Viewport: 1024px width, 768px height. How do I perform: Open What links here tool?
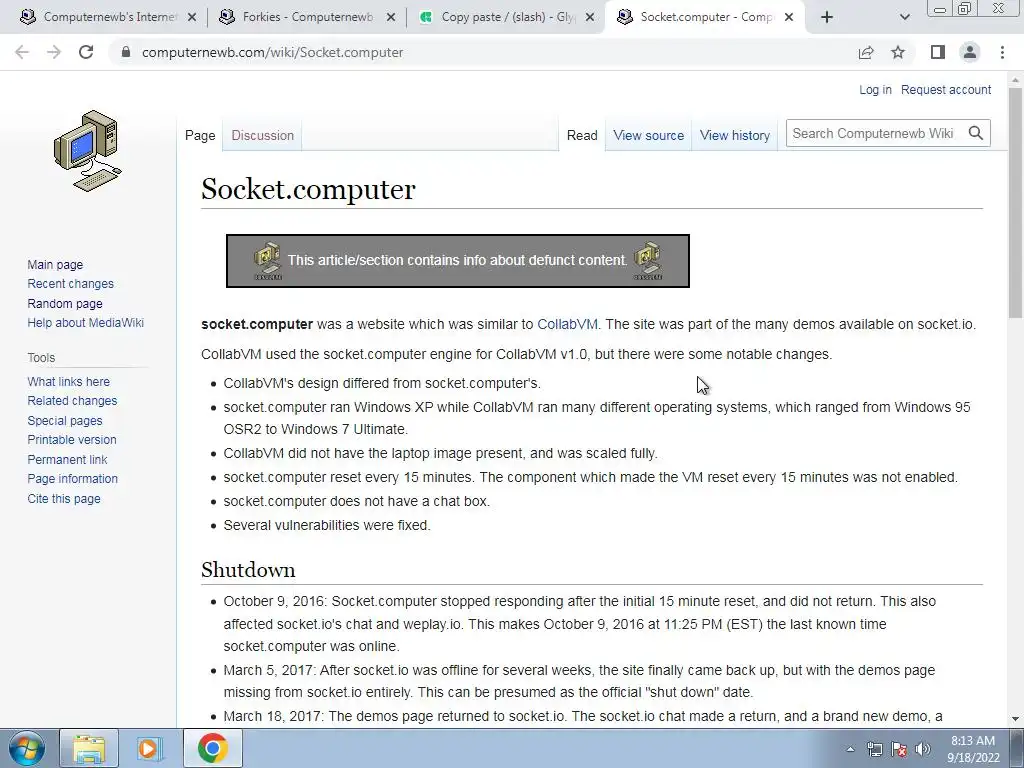[69, 381]
